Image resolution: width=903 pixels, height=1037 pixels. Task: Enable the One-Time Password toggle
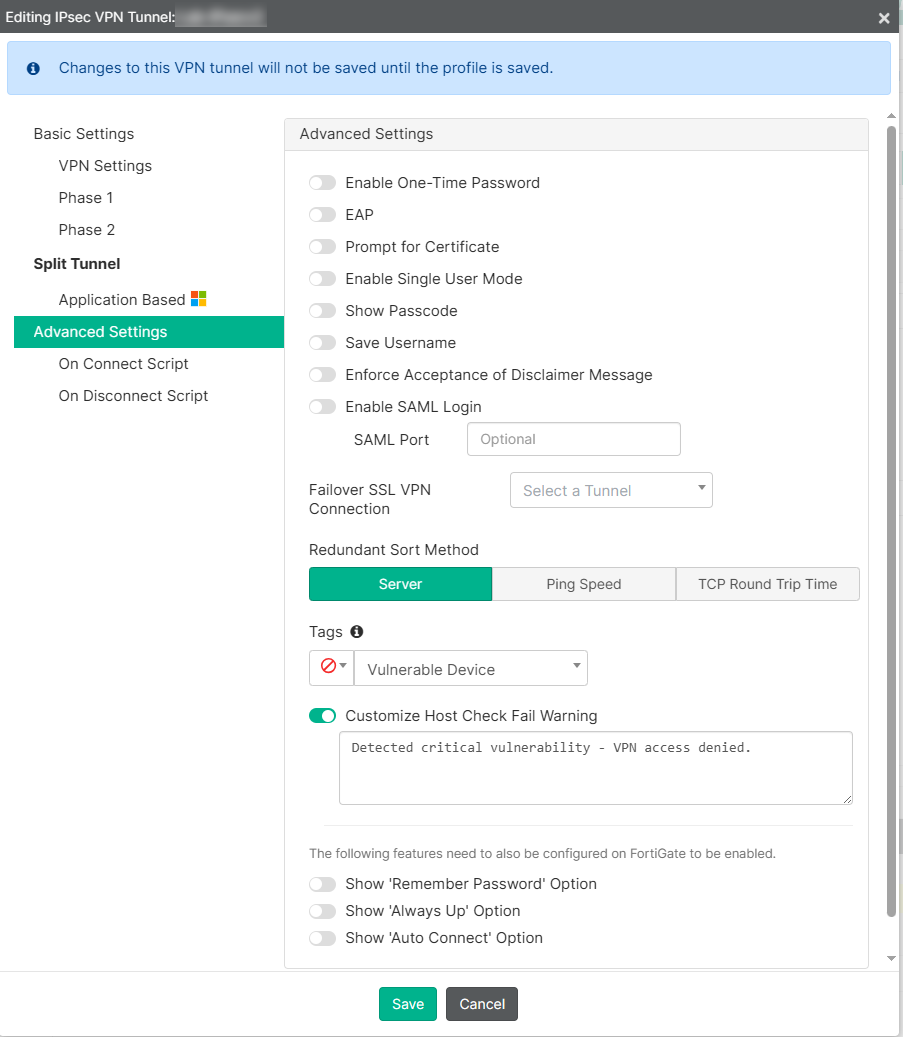[322, 183]
